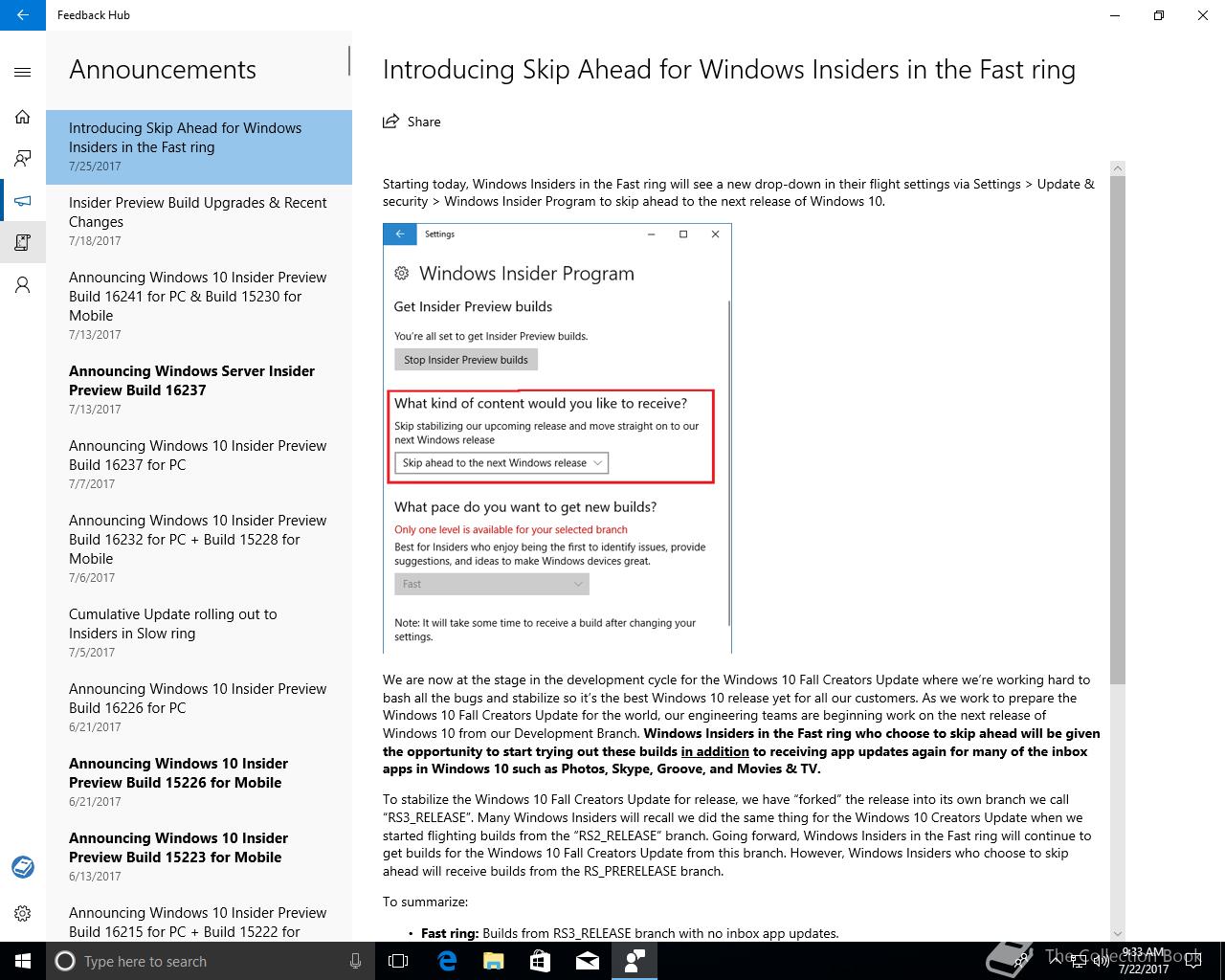Open announcement for Build 16241 for PC
Viewport: 1225px width, 980px height.
[199, 305]
